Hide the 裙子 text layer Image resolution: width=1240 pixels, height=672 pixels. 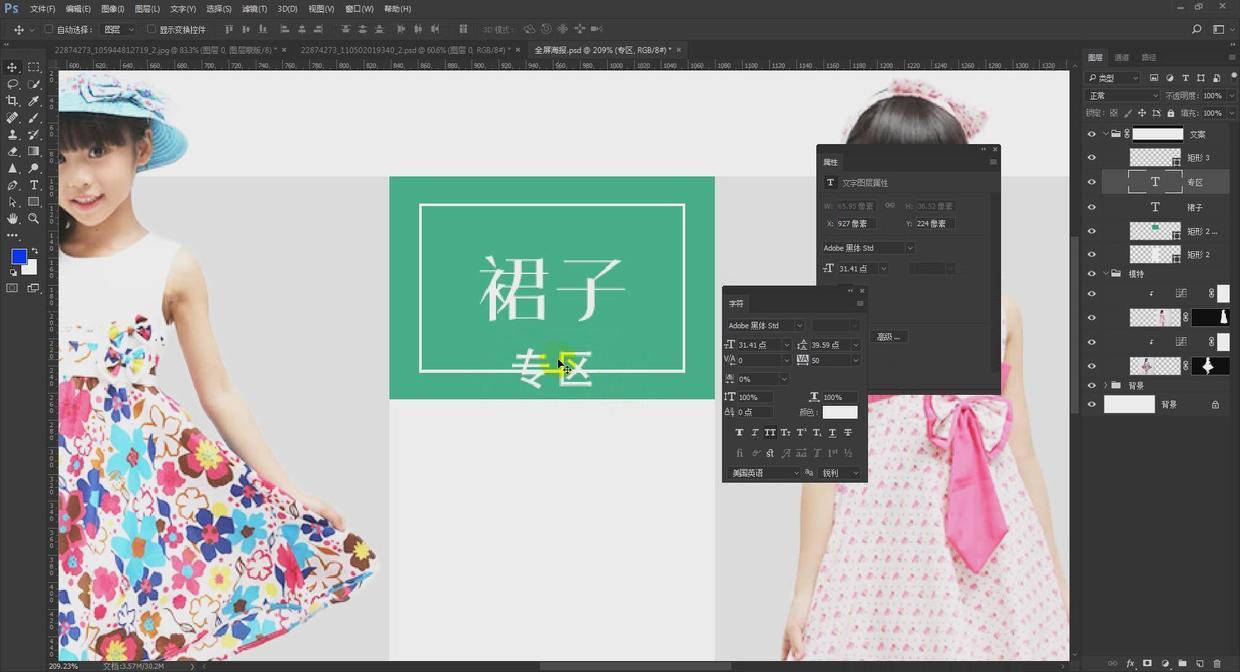coord(1091,207)
